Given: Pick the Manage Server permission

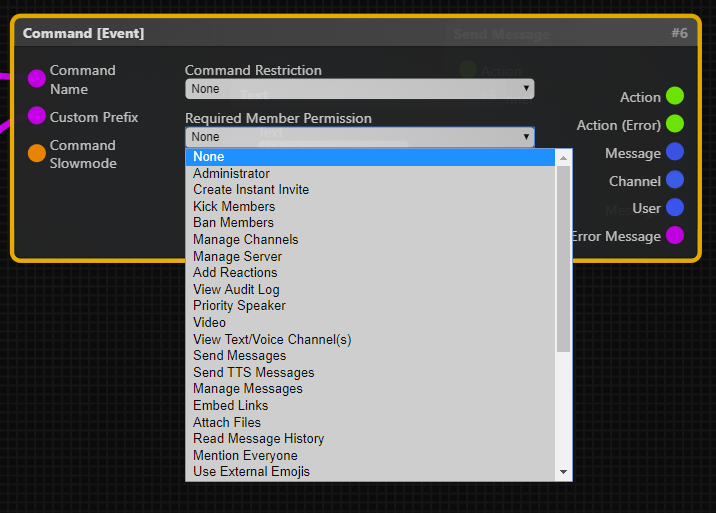Looking at the screenshot, I should [370, 256].
